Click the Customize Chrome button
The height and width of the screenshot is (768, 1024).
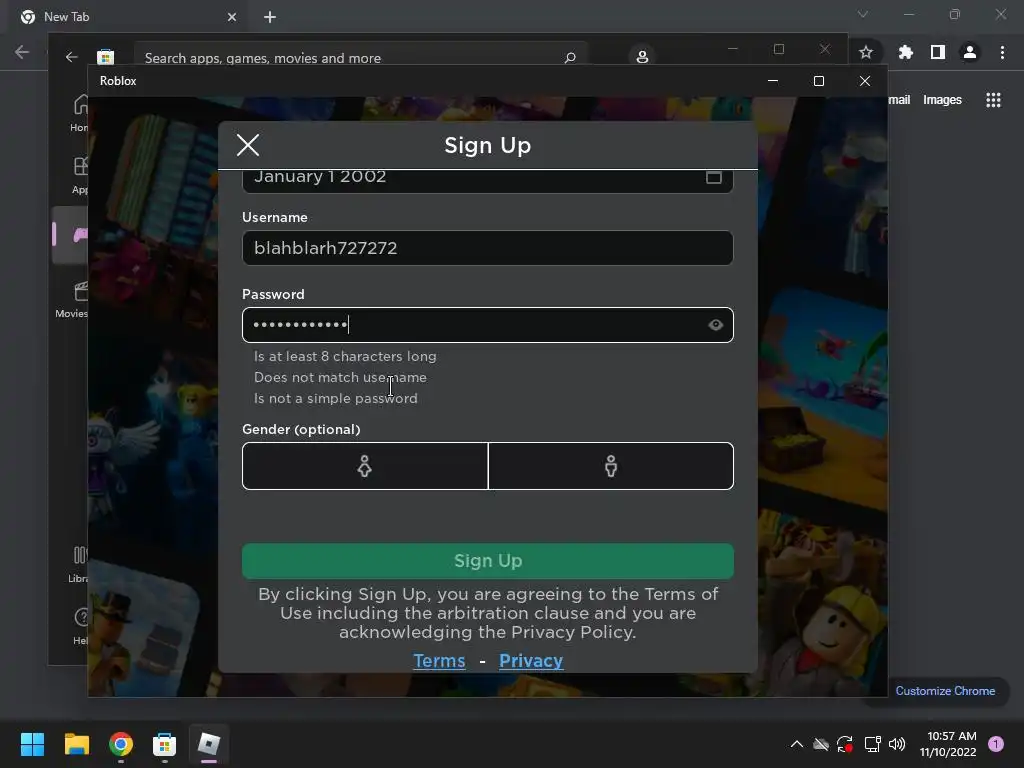coord(945,691)
